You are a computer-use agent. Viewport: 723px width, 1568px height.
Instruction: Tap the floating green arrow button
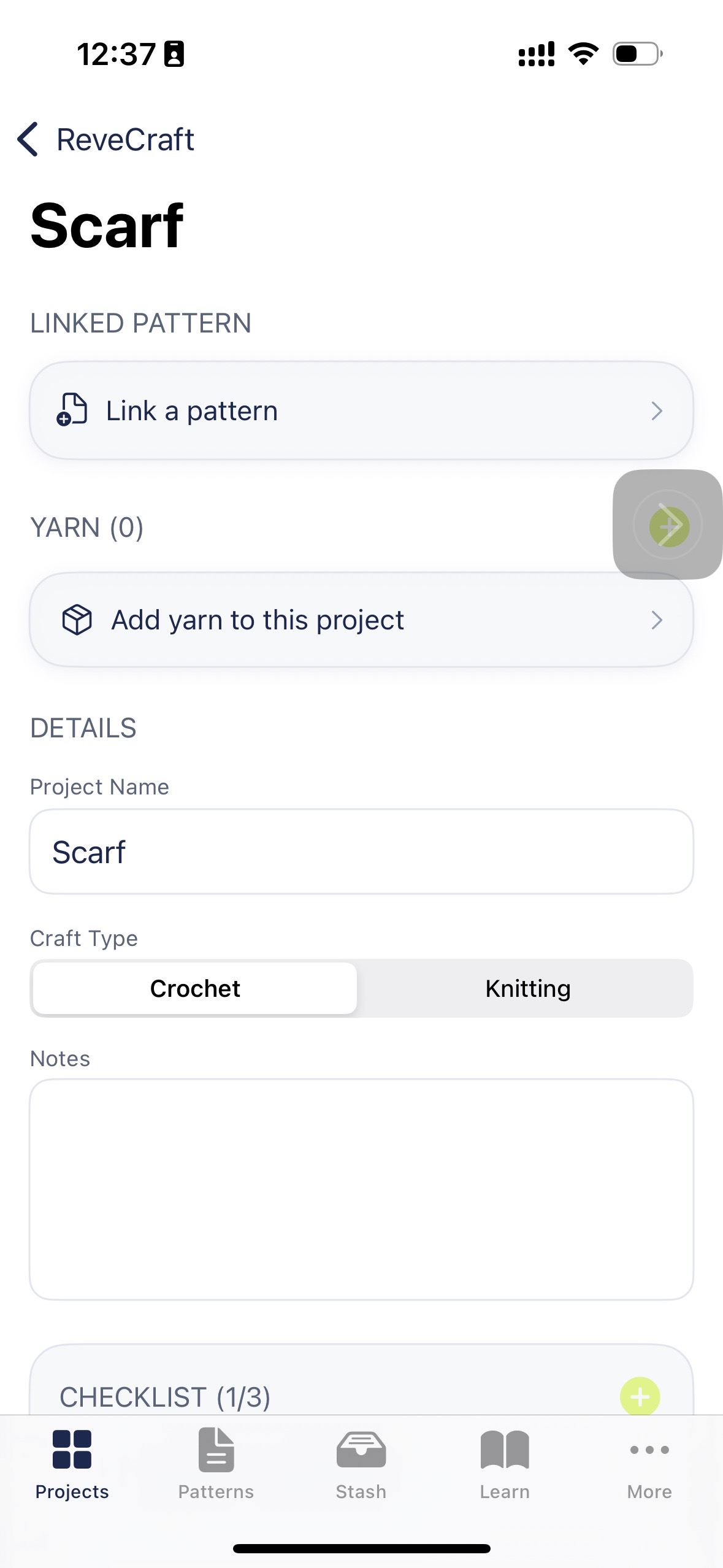tap(668, 525)
